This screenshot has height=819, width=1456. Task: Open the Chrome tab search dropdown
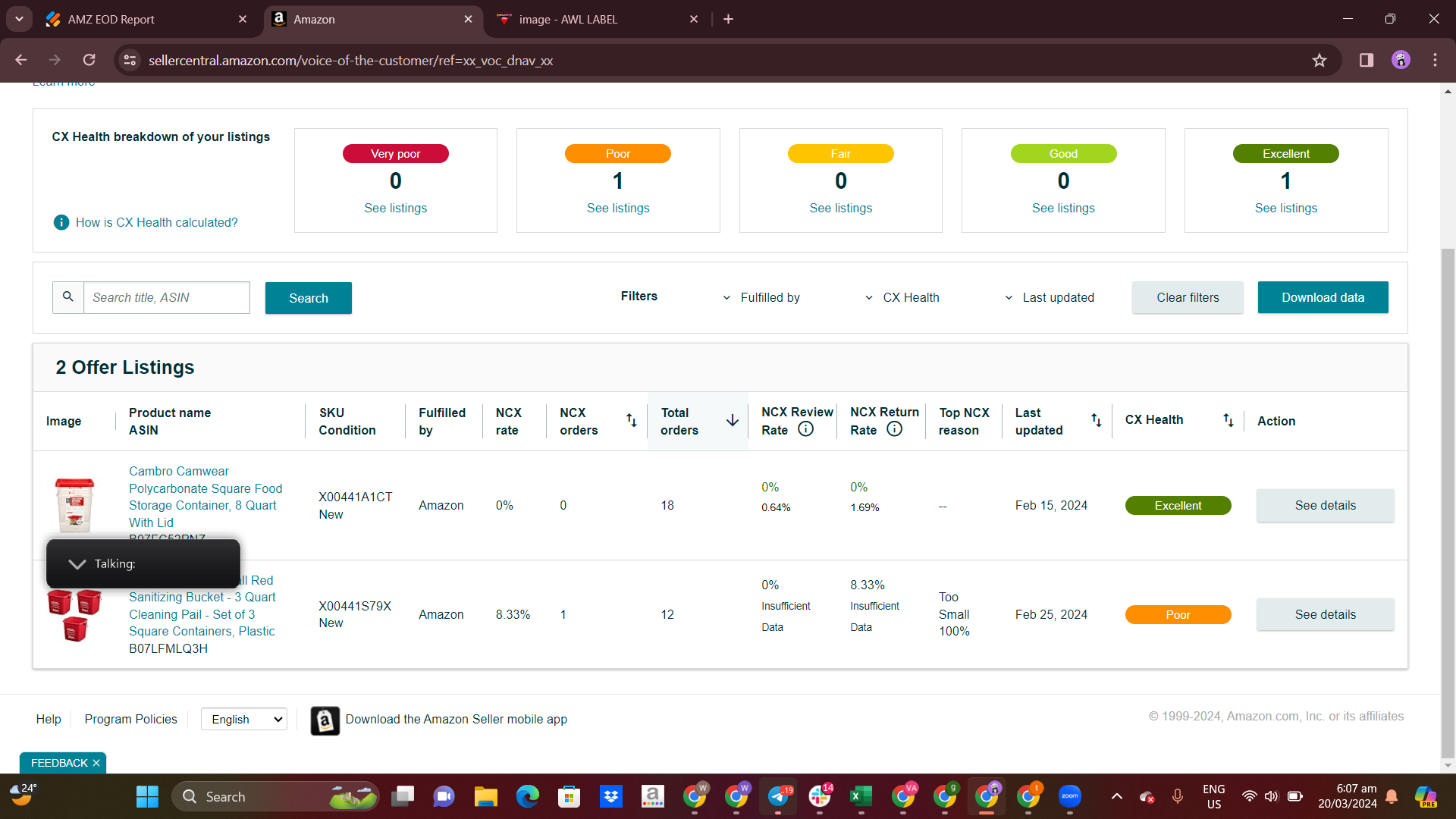click(19, 19)
